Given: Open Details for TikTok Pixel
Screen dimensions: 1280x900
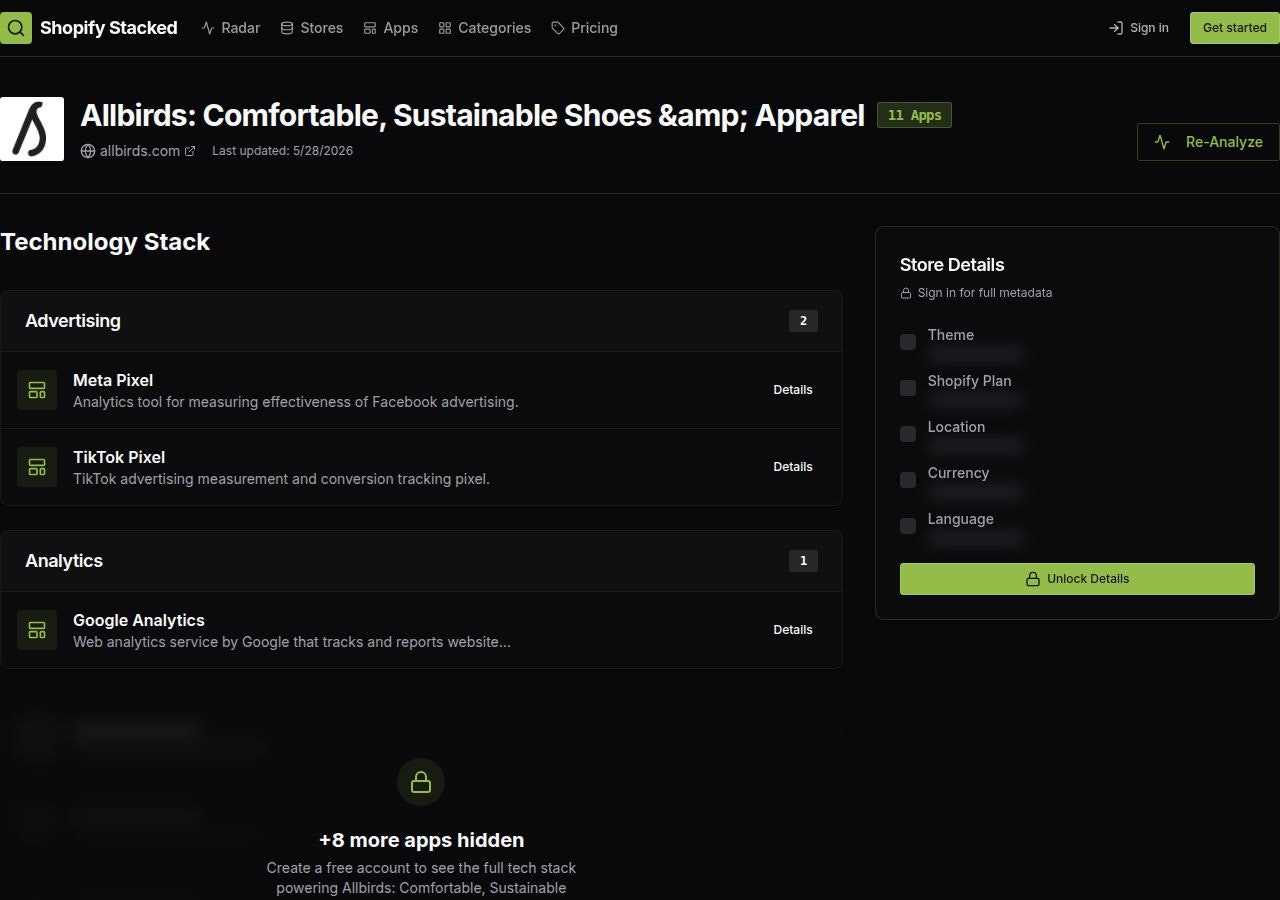Looking at the screenshot, I should (793, 467).
